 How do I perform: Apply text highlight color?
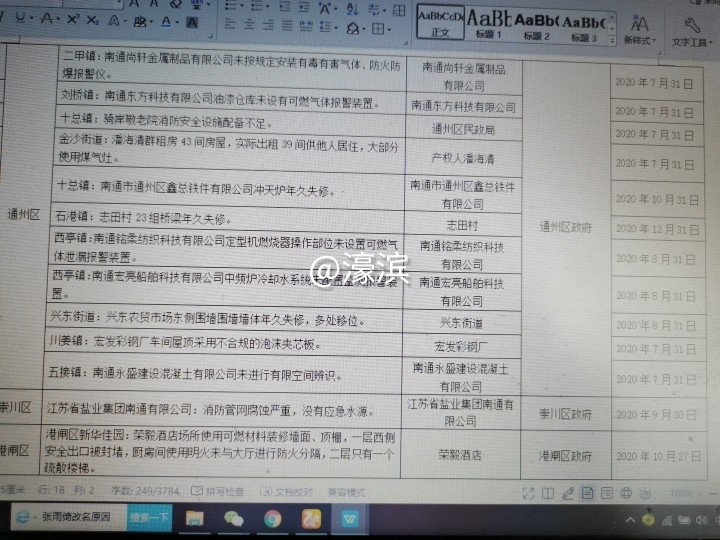pos(139,21)
